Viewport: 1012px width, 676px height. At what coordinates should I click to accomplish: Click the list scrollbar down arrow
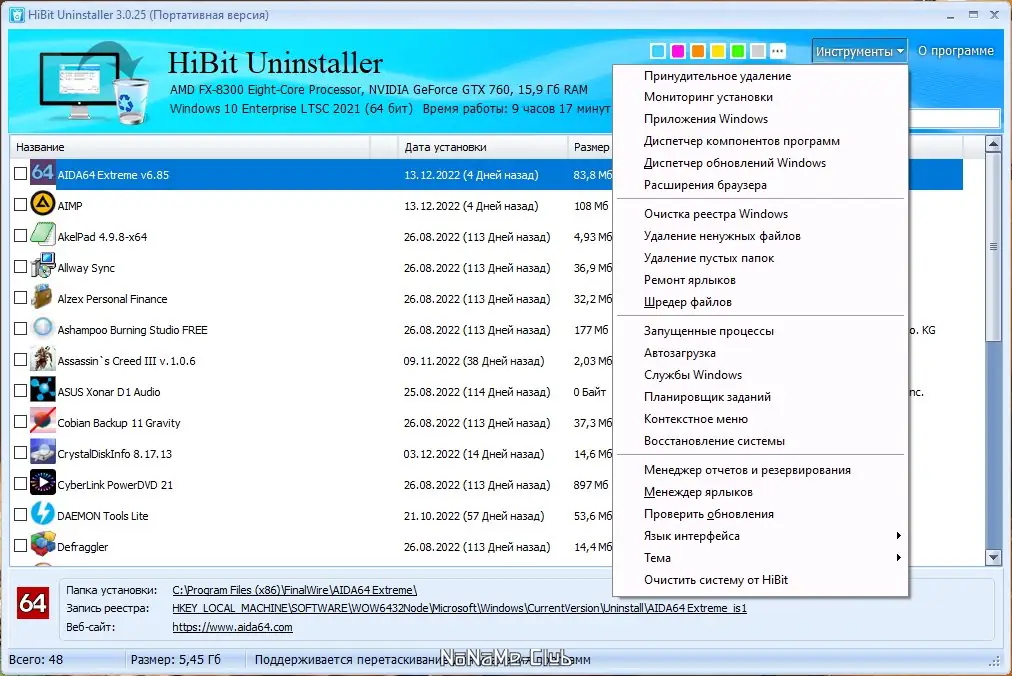click(x=993, y=557)
